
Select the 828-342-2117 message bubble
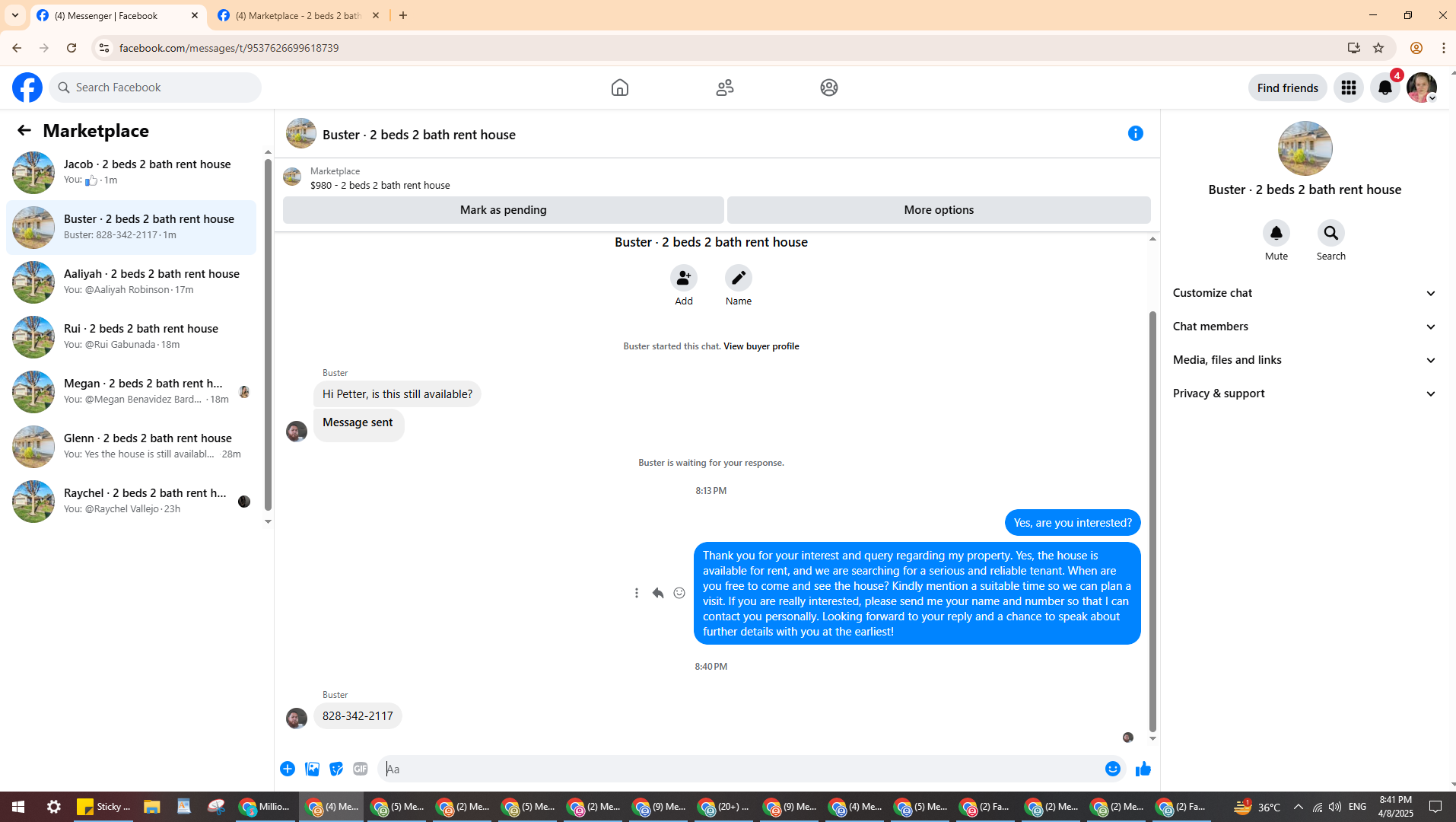point(358,716)
